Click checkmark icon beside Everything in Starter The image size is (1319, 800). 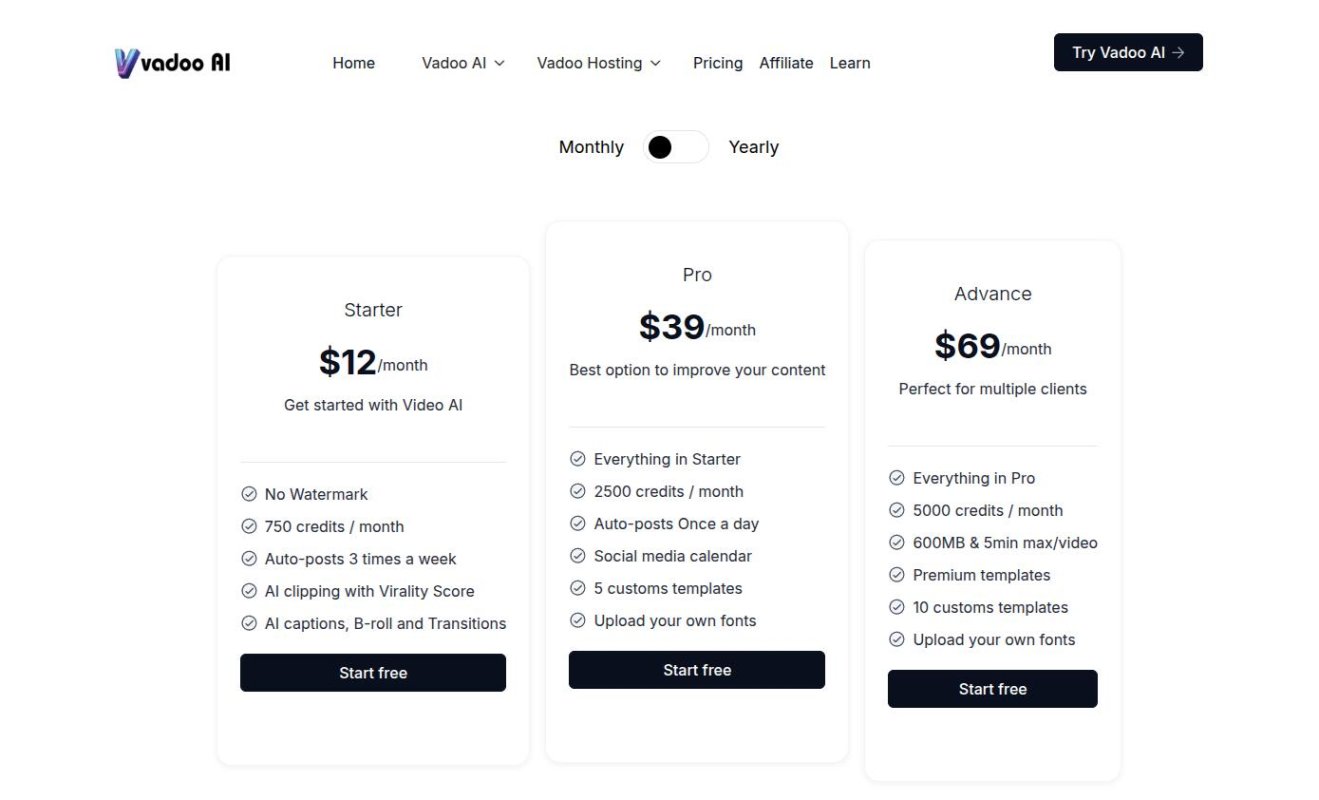(578, 459)
